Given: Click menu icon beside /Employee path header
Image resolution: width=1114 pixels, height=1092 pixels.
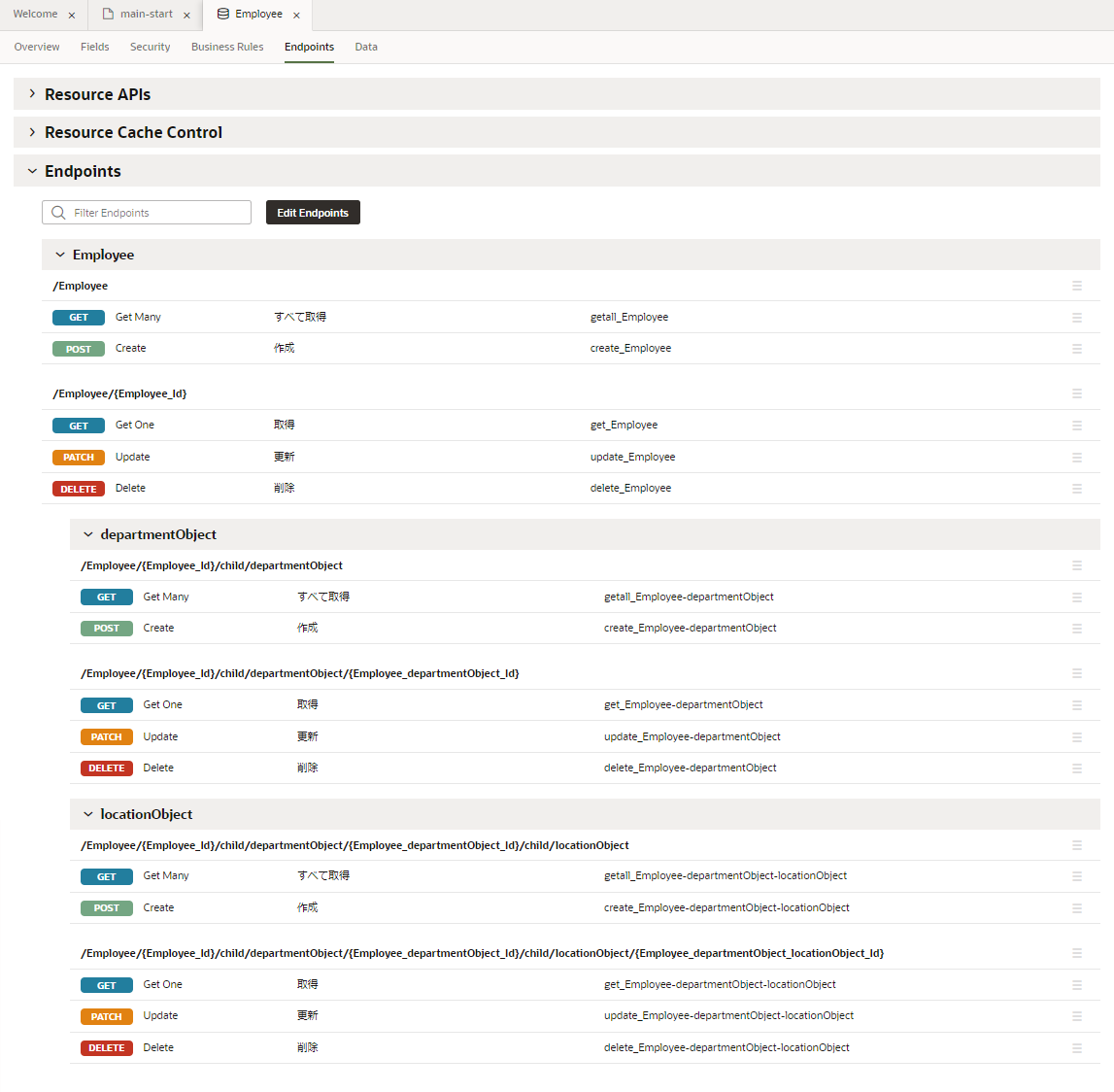Looking at the screenshot, I should (1076, 286).
